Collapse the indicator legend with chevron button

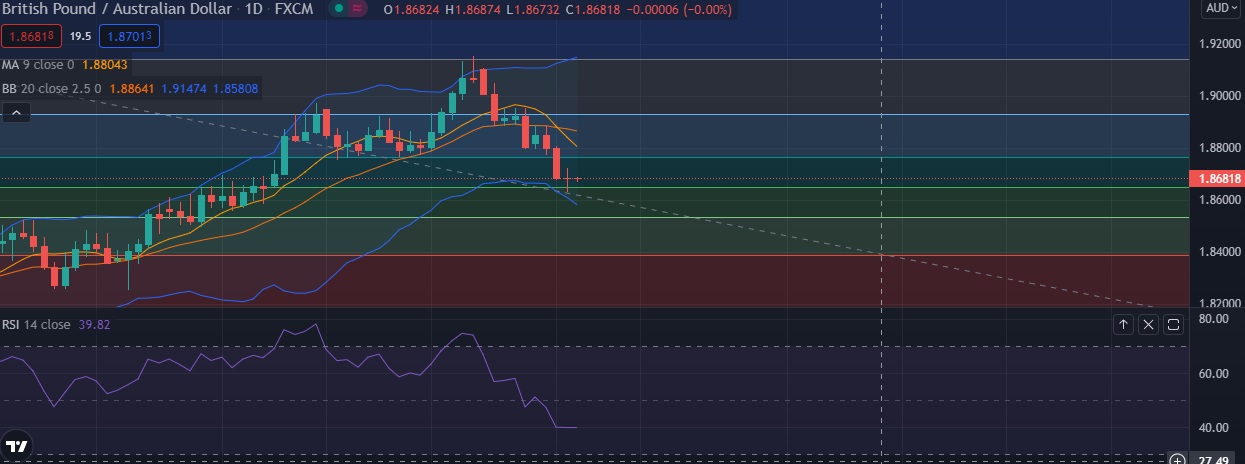(16, 113)
